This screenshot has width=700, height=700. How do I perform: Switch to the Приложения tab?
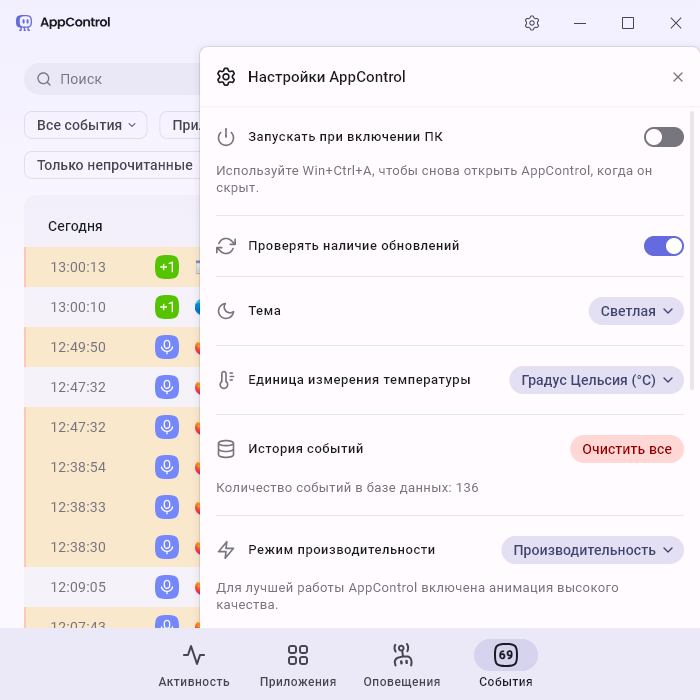(x=298, y=665)
